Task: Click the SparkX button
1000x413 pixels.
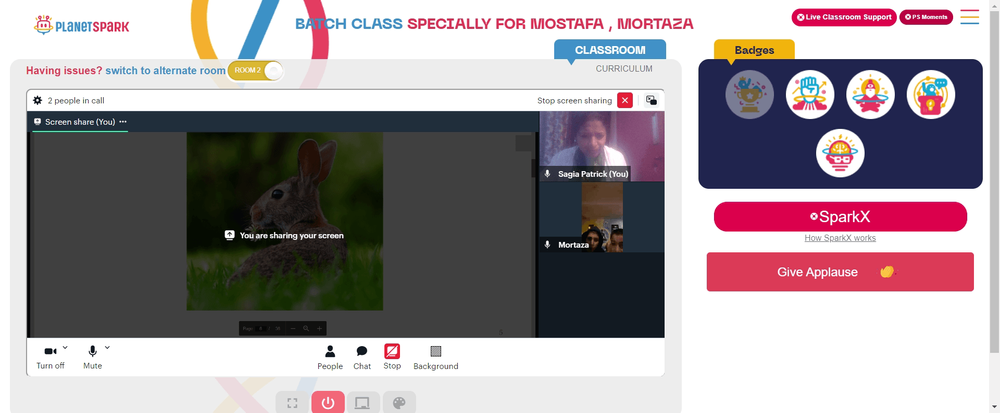Action: 840,217
